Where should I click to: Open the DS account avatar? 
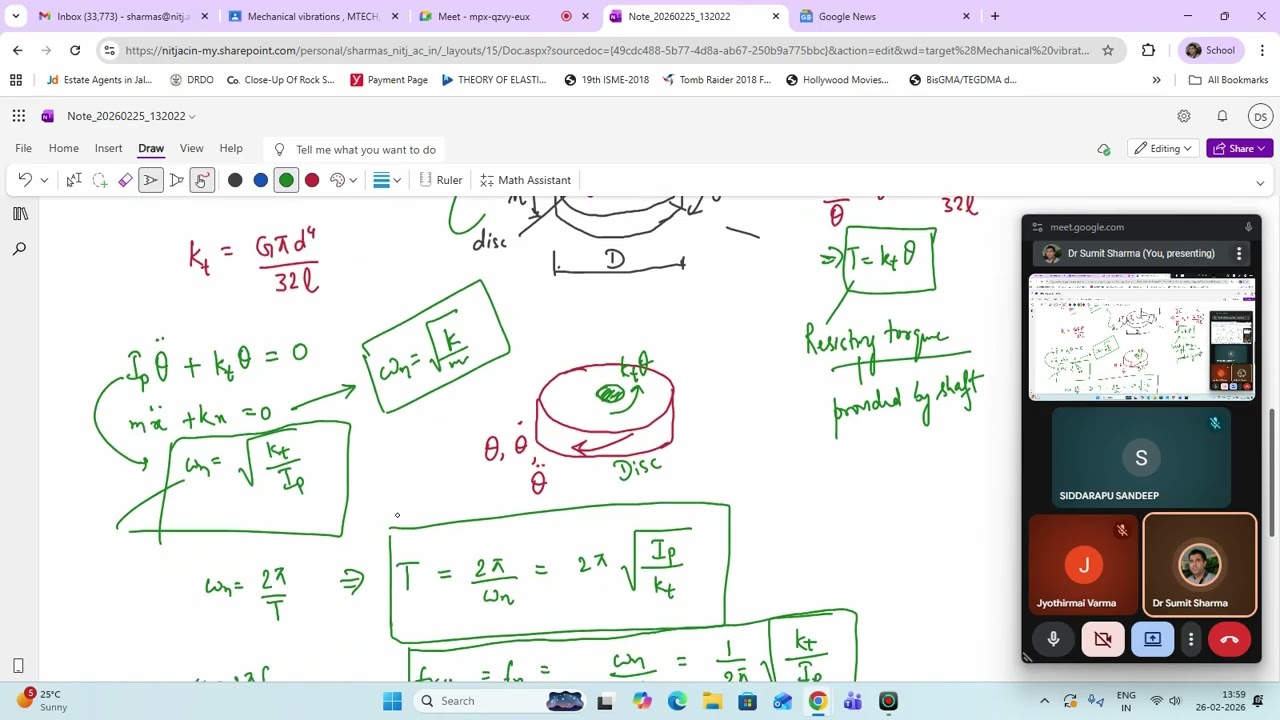pyautogui.click(x=1260, y=117)
